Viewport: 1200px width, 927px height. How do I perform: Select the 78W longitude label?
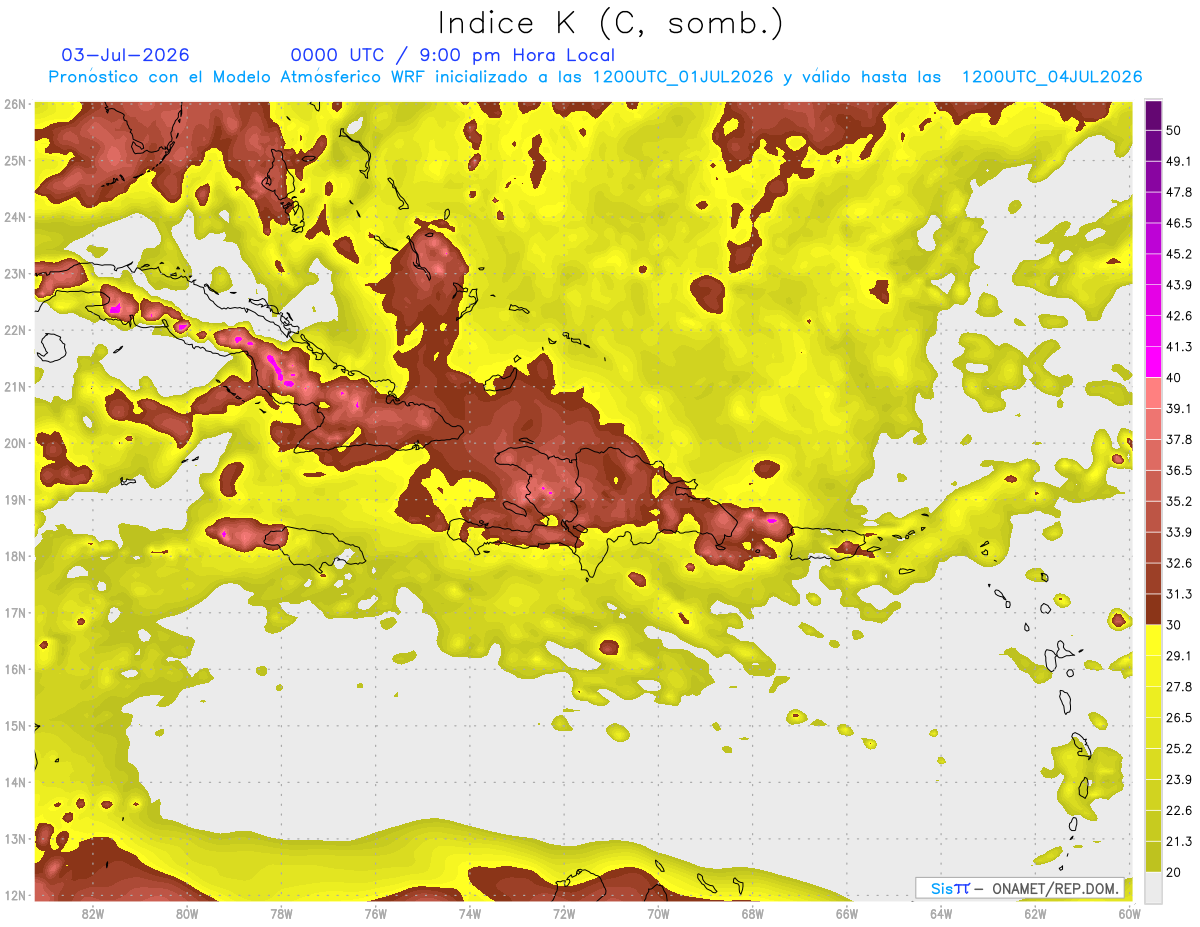pos(281,913)
